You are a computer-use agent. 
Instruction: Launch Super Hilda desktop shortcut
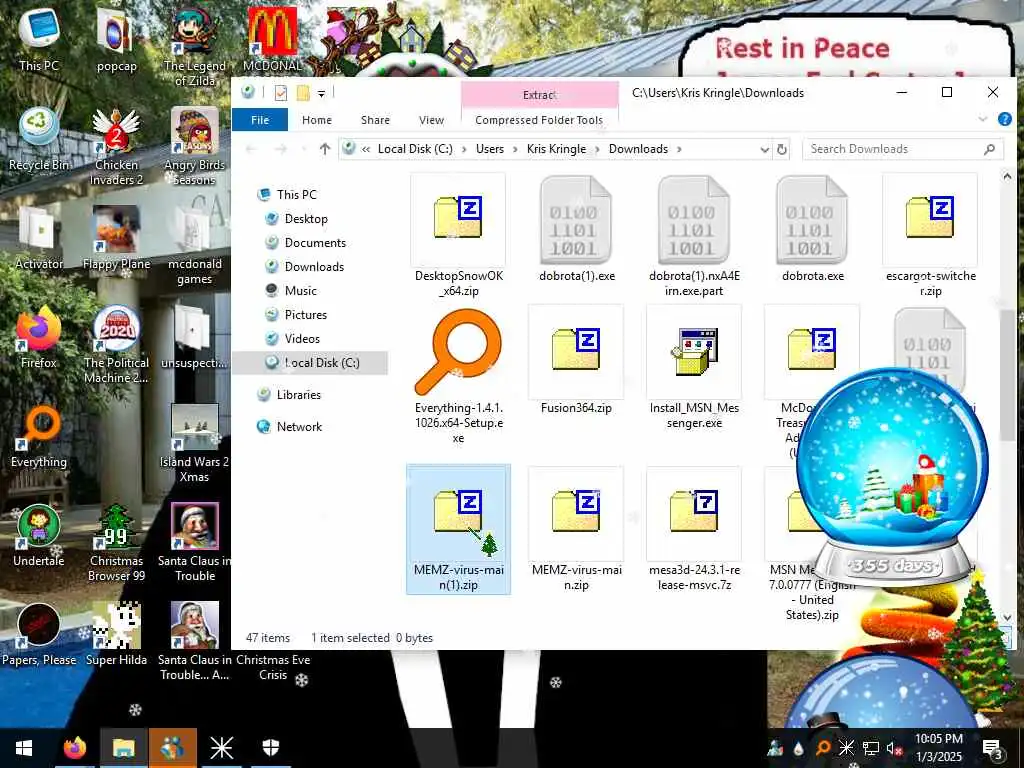pos(116,633)
